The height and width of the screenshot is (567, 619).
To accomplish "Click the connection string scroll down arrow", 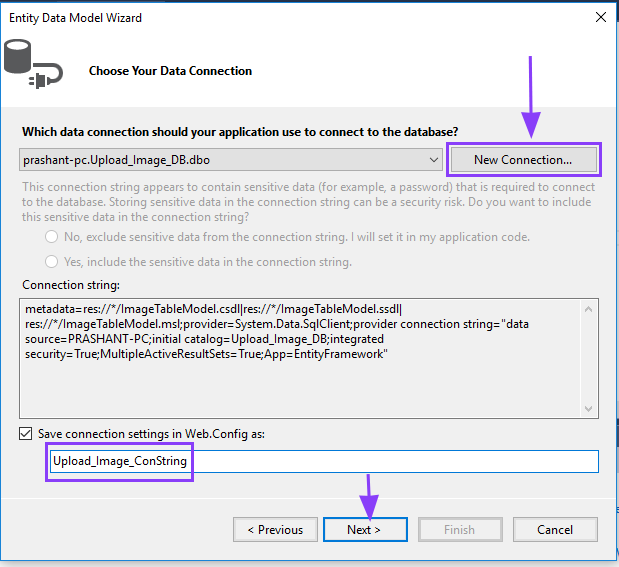I will tap(589, 407).
